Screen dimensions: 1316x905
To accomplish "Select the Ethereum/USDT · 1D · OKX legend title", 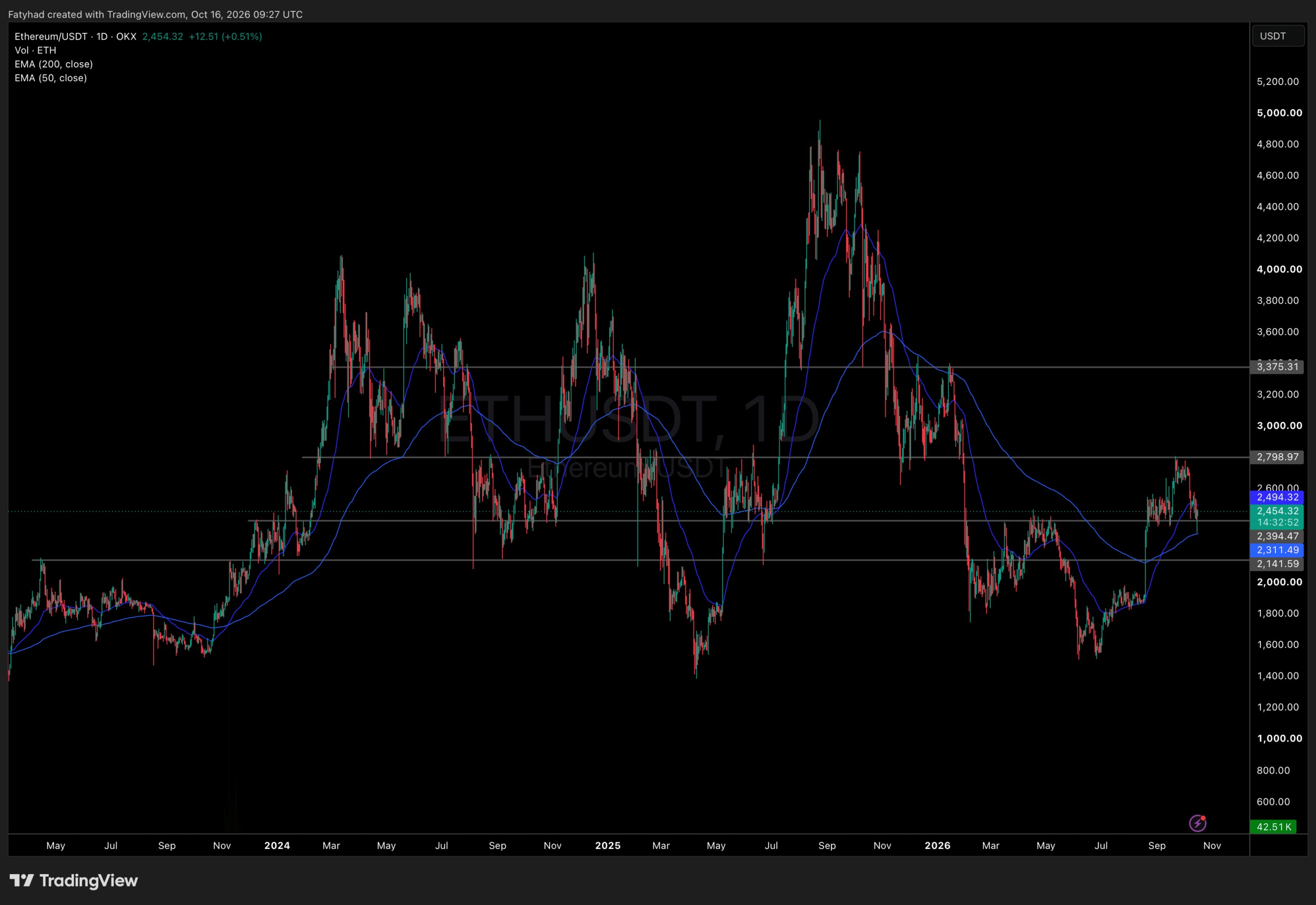I will point(76,37).
